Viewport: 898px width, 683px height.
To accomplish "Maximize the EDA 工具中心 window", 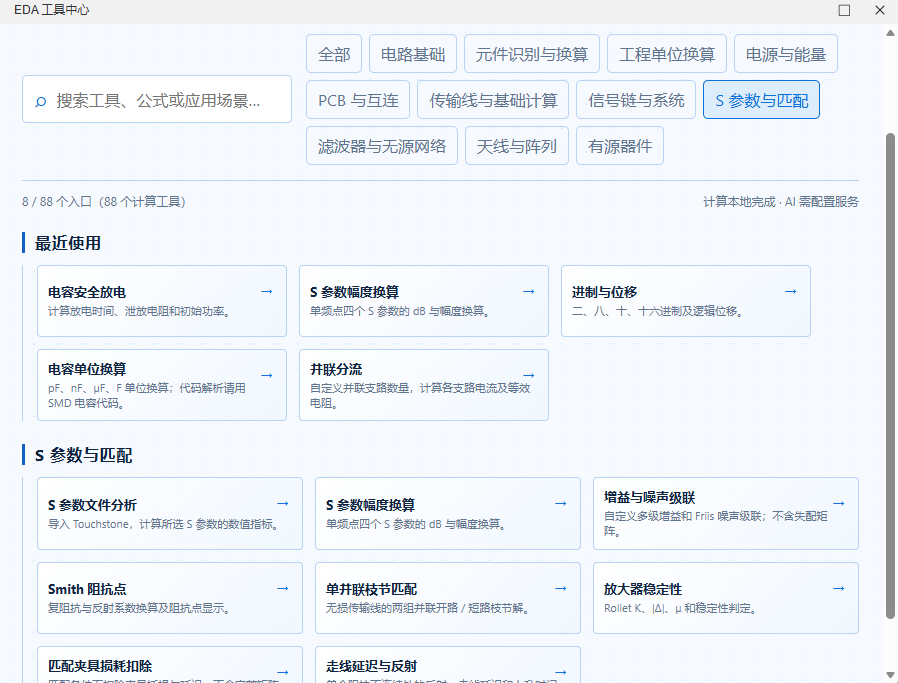I will (x=844, y=10).
